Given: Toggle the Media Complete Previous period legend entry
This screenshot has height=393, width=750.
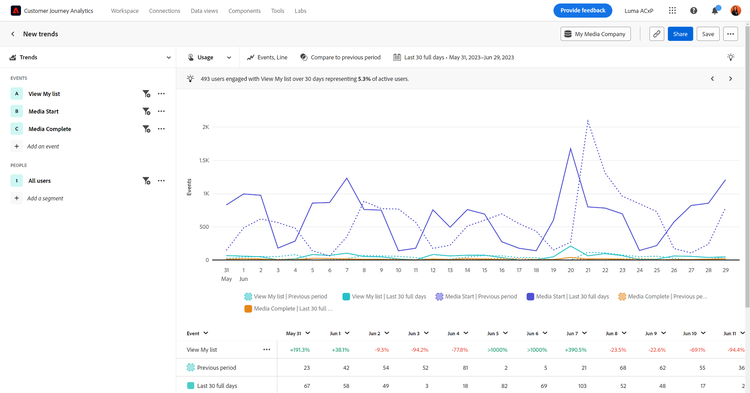Looking at the screenshot, I should [x=662, y=296].
